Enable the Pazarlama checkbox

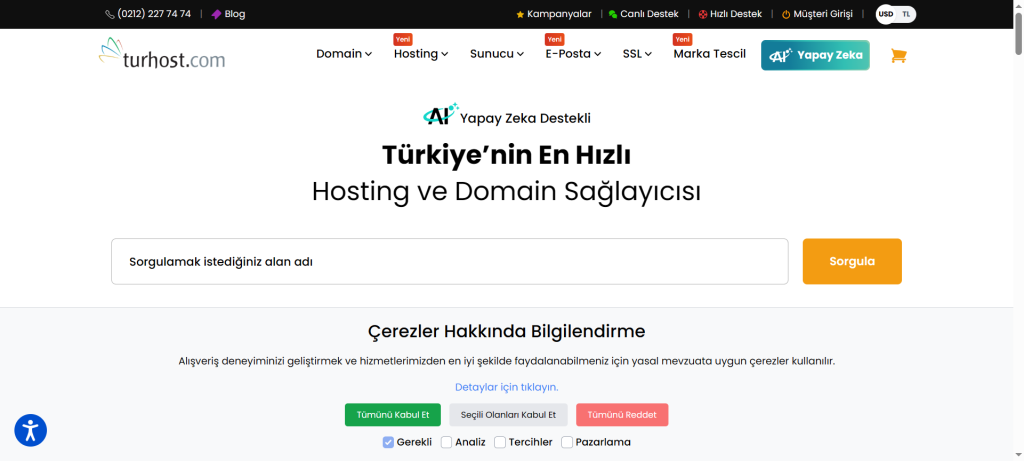point(567,442)
